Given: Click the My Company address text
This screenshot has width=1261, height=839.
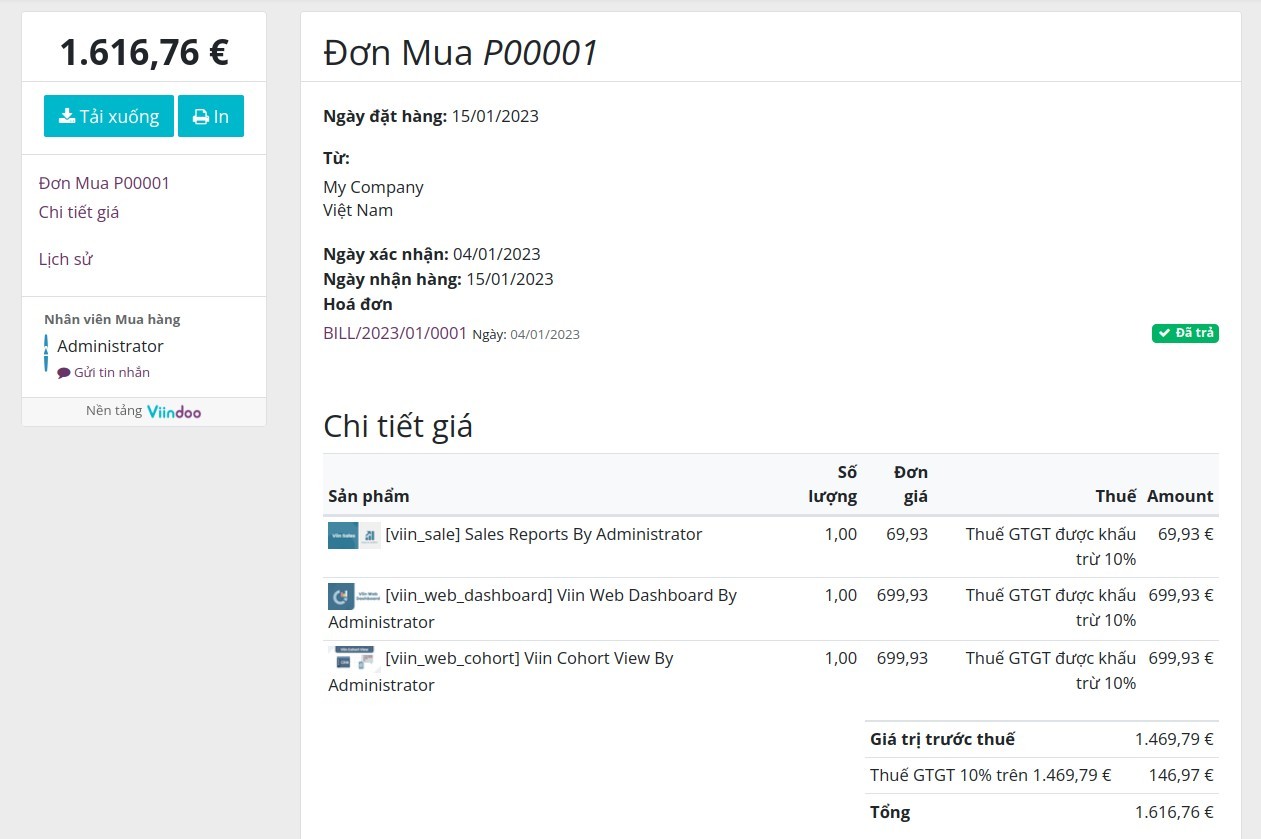Looking at the screenshot, I should point(373,187).
